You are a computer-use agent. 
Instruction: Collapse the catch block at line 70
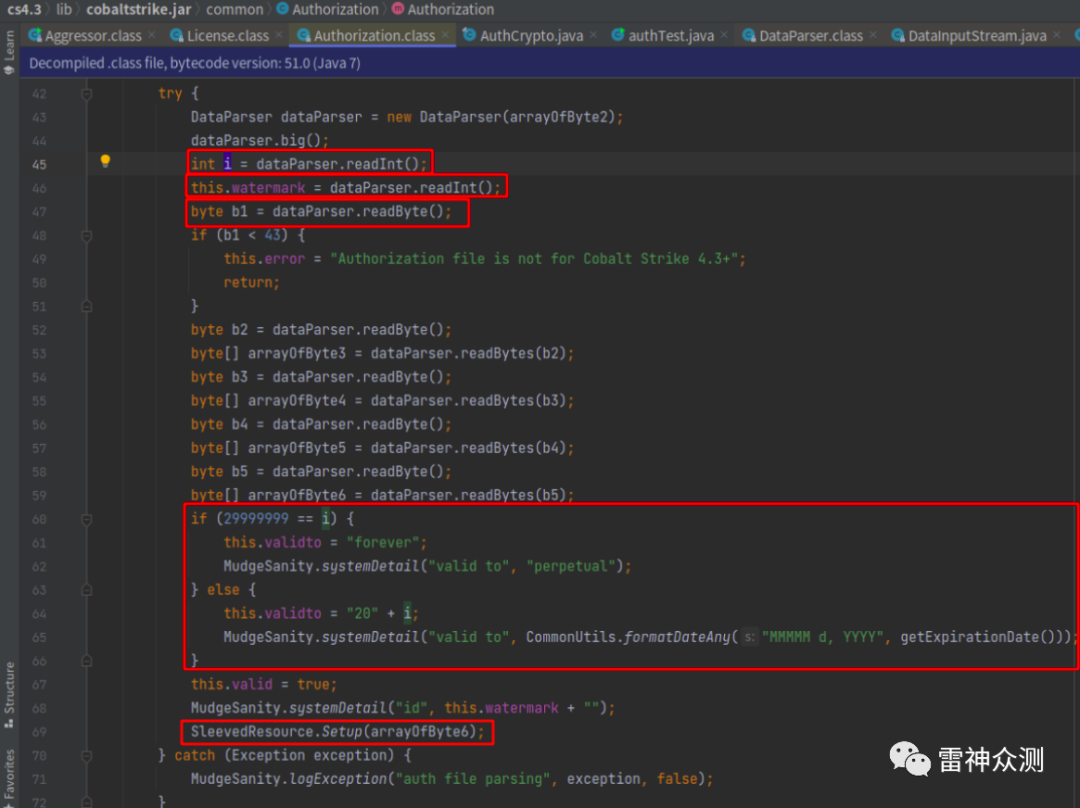click(87, 756)
